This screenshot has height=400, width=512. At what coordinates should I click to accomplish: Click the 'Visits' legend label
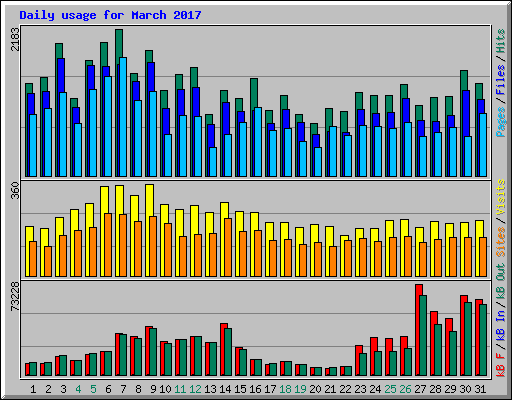501,197
